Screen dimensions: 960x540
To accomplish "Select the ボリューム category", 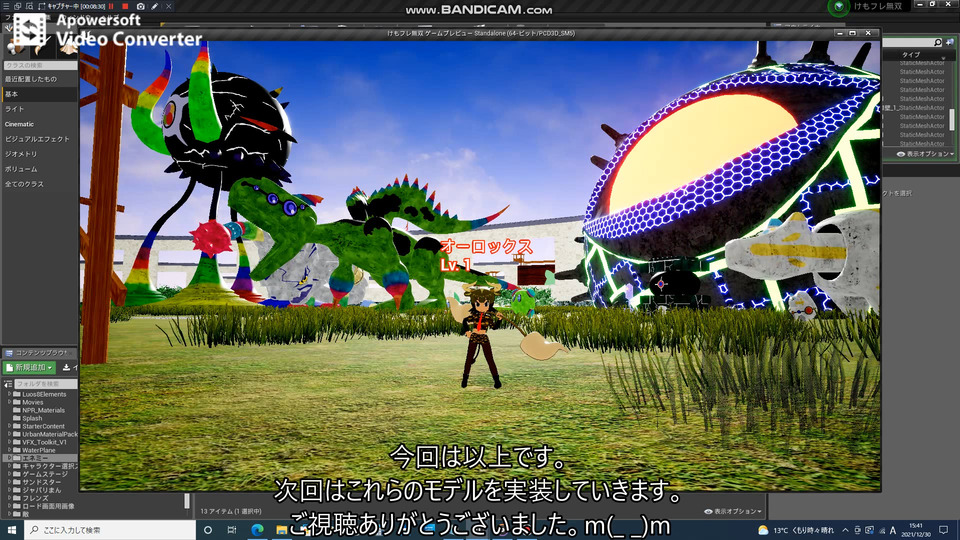I will 39,169.
